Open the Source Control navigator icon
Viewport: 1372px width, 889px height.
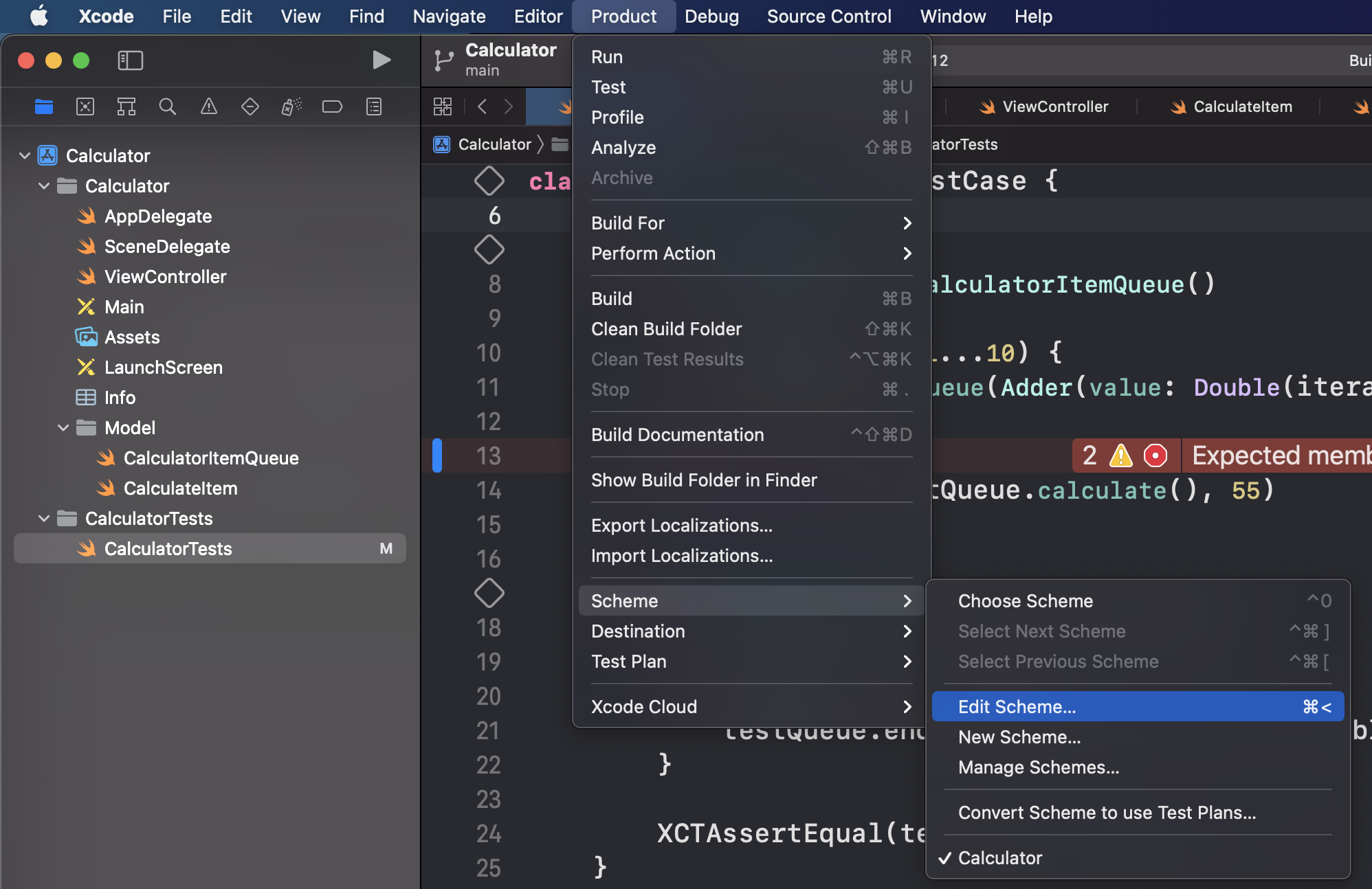(x=85, y=106)
